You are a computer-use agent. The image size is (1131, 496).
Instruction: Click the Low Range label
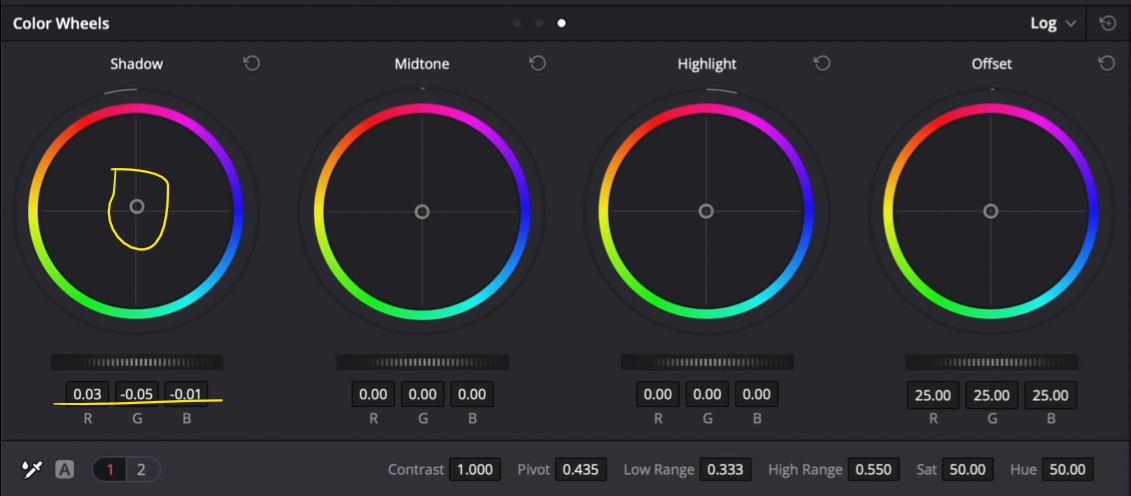(x=659, y=470)
